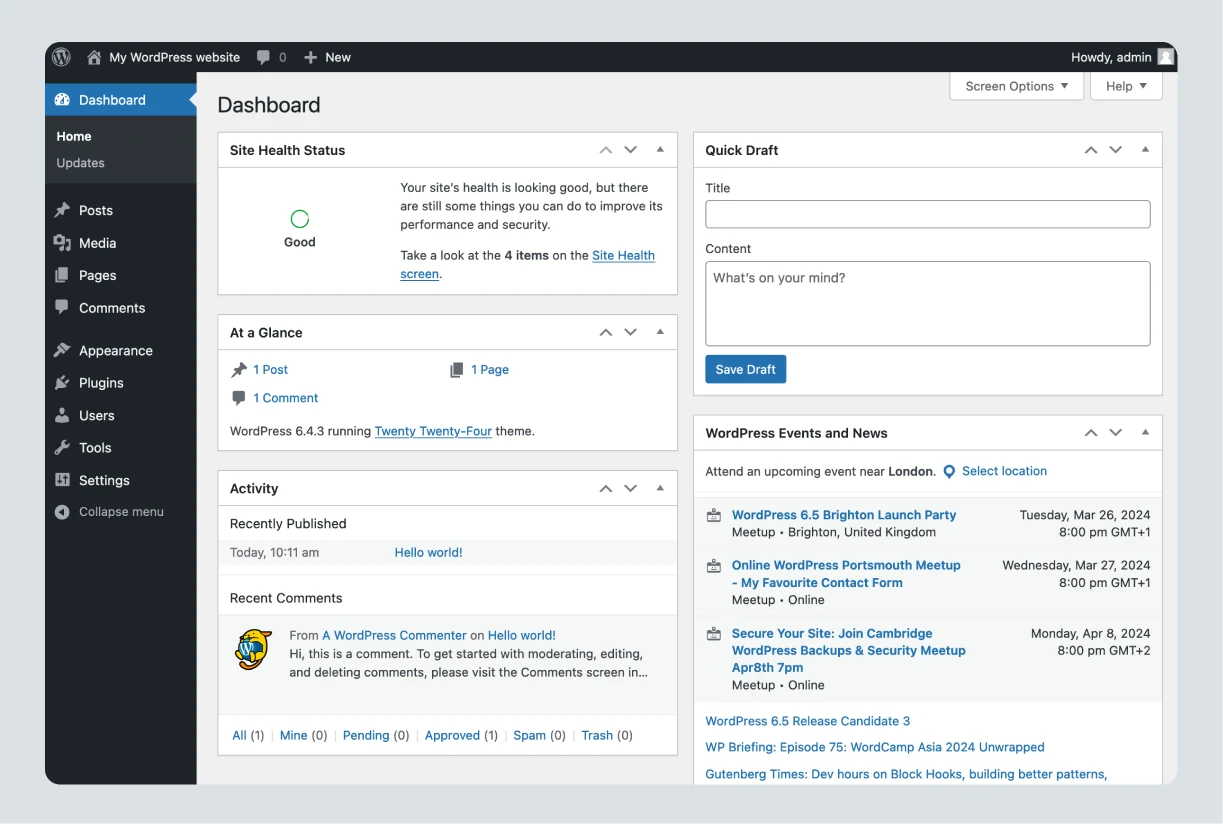Click the Quick Draft Title field
The height and width of the screenshot is (824, 1223).
coord(927,214)
